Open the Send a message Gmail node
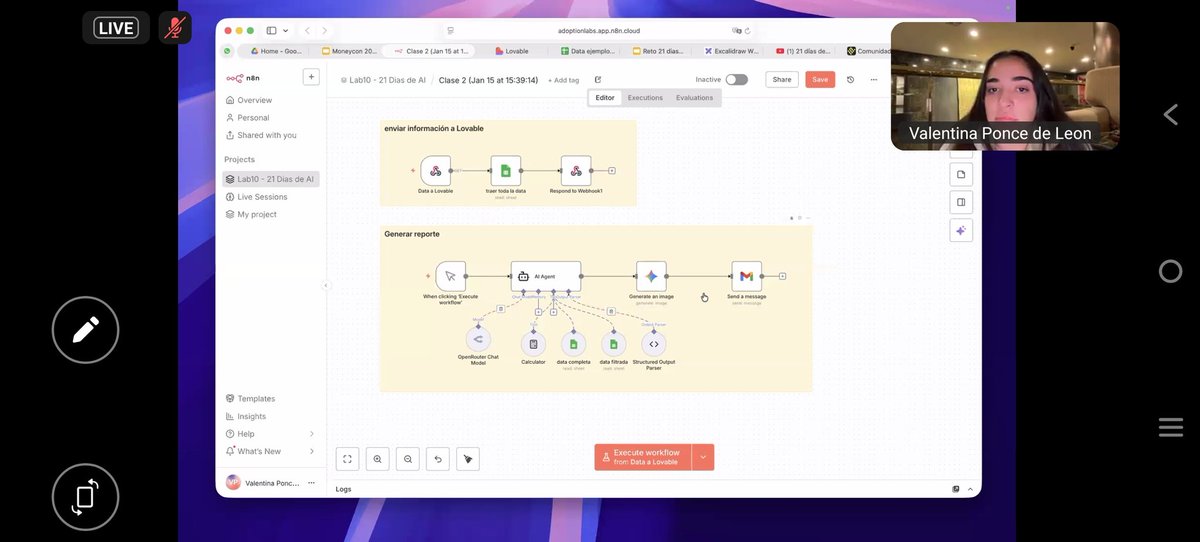The width and height of the screenshot is (1200, 542). coord(746,276)
